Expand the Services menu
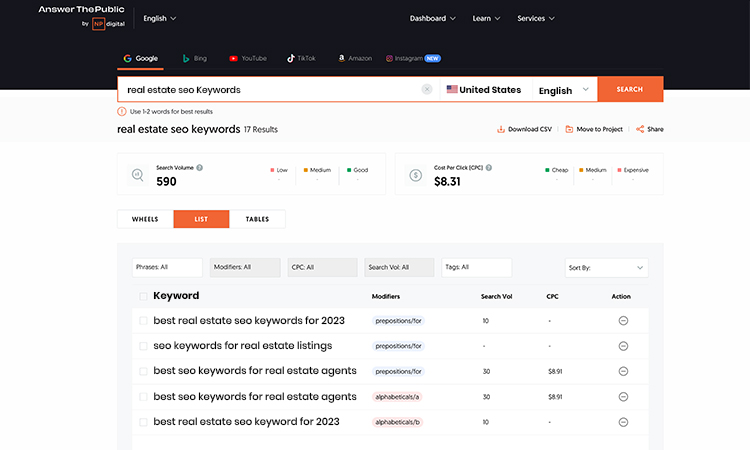The height and width of the screenshot is (450, 750). (x=536, y=18)
